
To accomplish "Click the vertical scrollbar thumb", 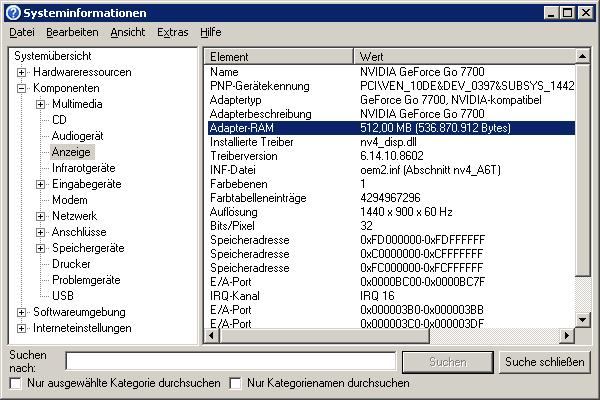I will pos(582,170).
